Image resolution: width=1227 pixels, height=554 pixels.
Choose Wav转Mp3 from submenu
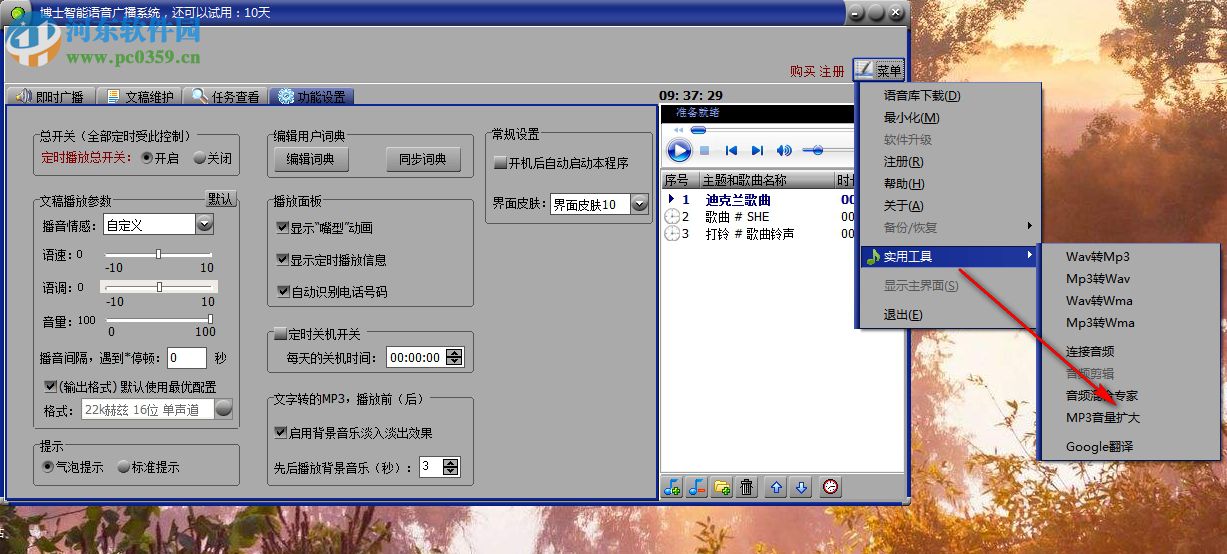tap(1097, 257)
